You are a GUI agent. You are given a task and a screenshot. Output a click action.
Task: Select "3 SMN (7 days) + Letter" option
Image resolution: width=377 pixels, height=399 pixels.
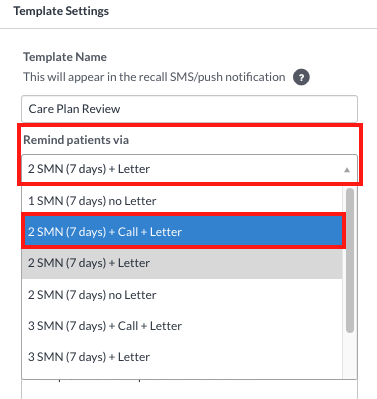(182, 357)
